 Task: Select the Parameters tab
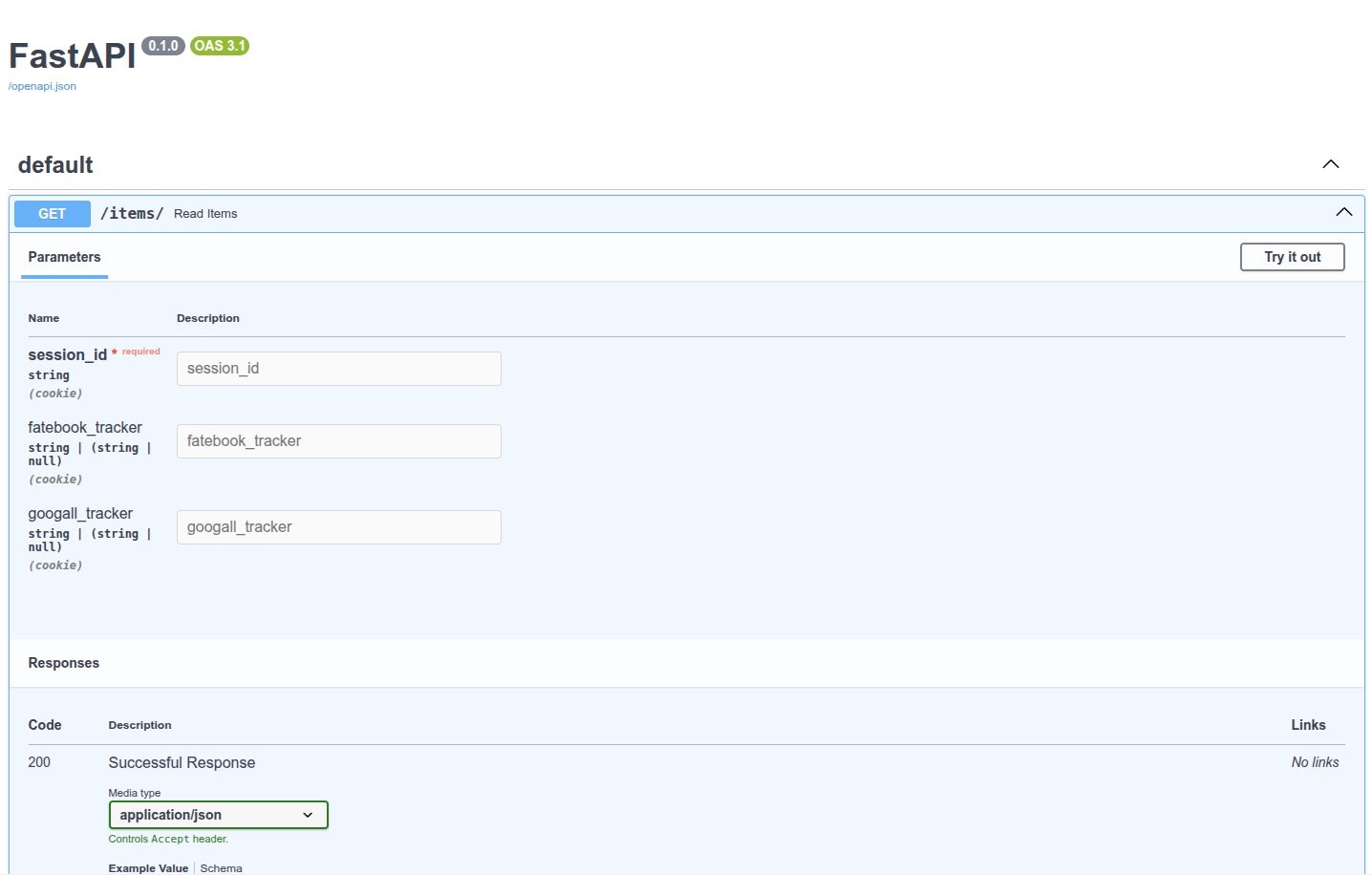pyautogui.click(x=64, y=257)
